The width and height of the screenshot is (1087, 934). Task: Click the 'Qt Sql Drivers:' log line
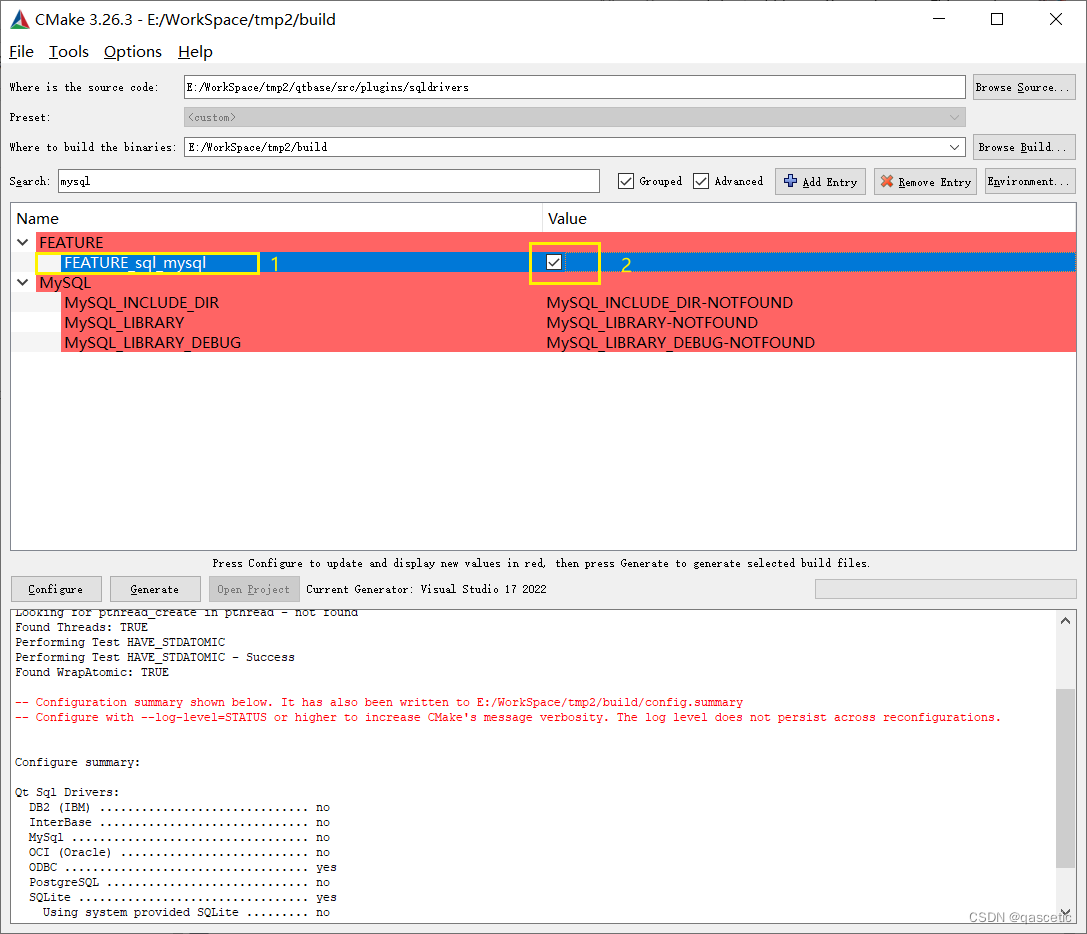click(x=67, y=792)
